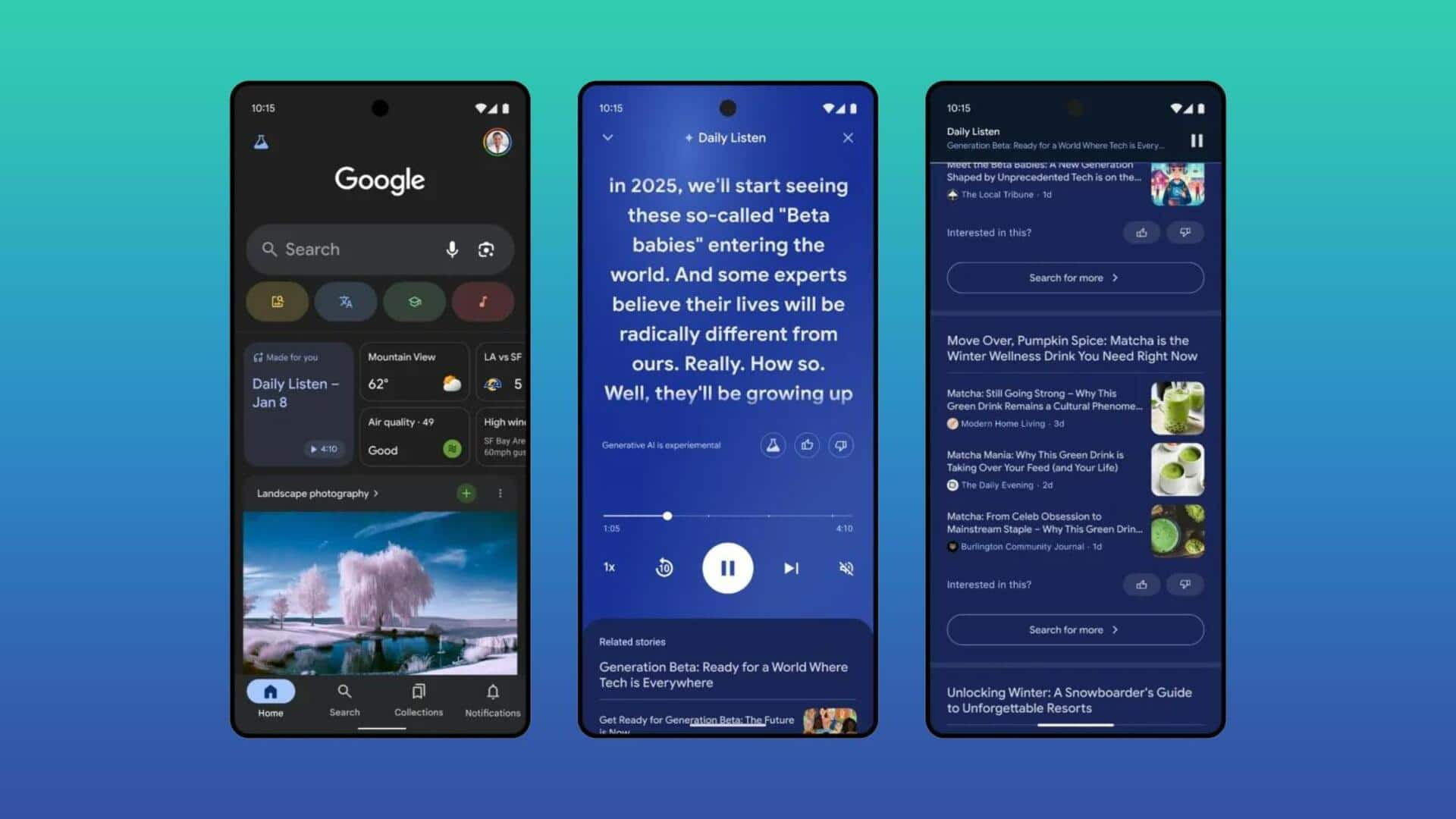Expand the Landscape photography section
1456x819 pixels.
click(318, 493)
